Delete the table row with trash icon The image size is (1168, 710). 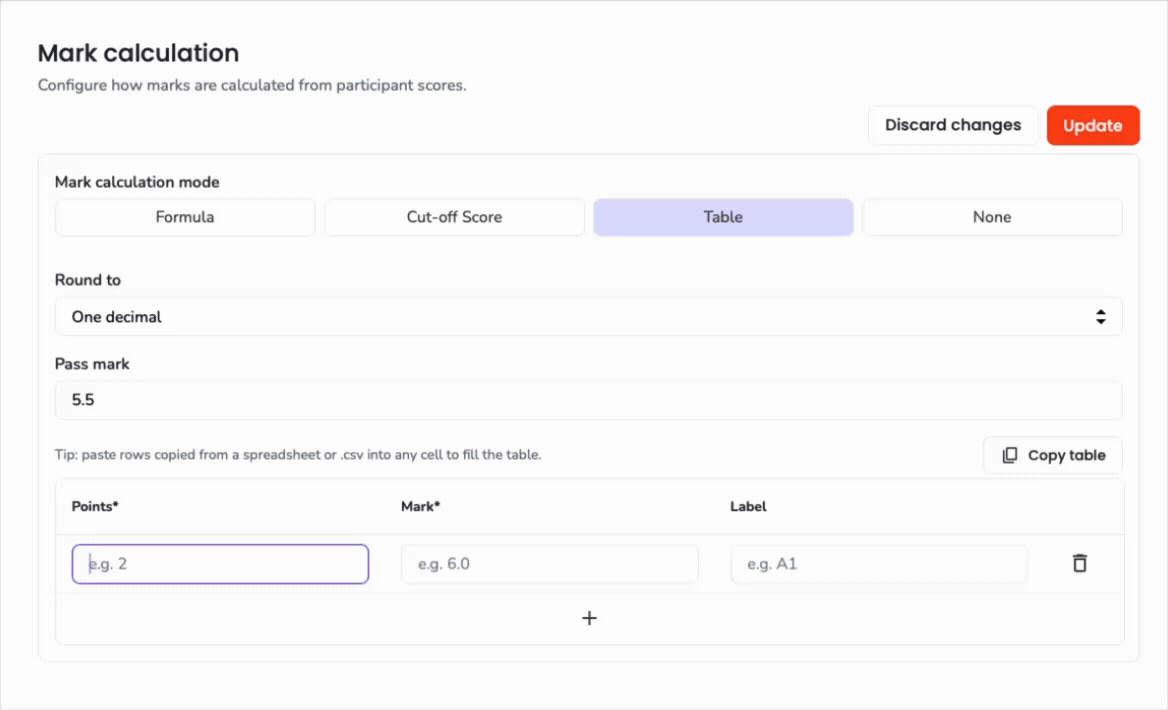[1079, 563]
